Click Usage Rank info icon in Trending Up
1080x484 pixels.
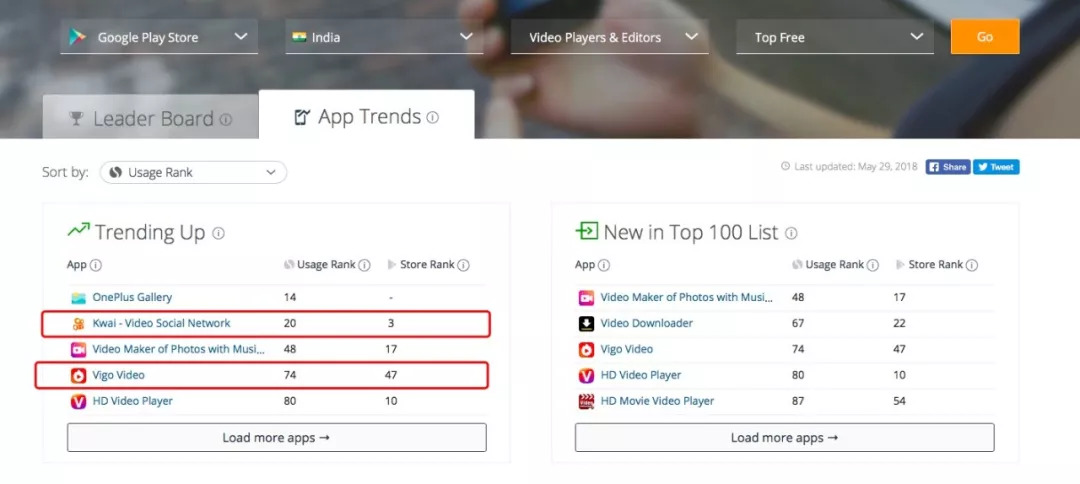click(x=364, y=265)
